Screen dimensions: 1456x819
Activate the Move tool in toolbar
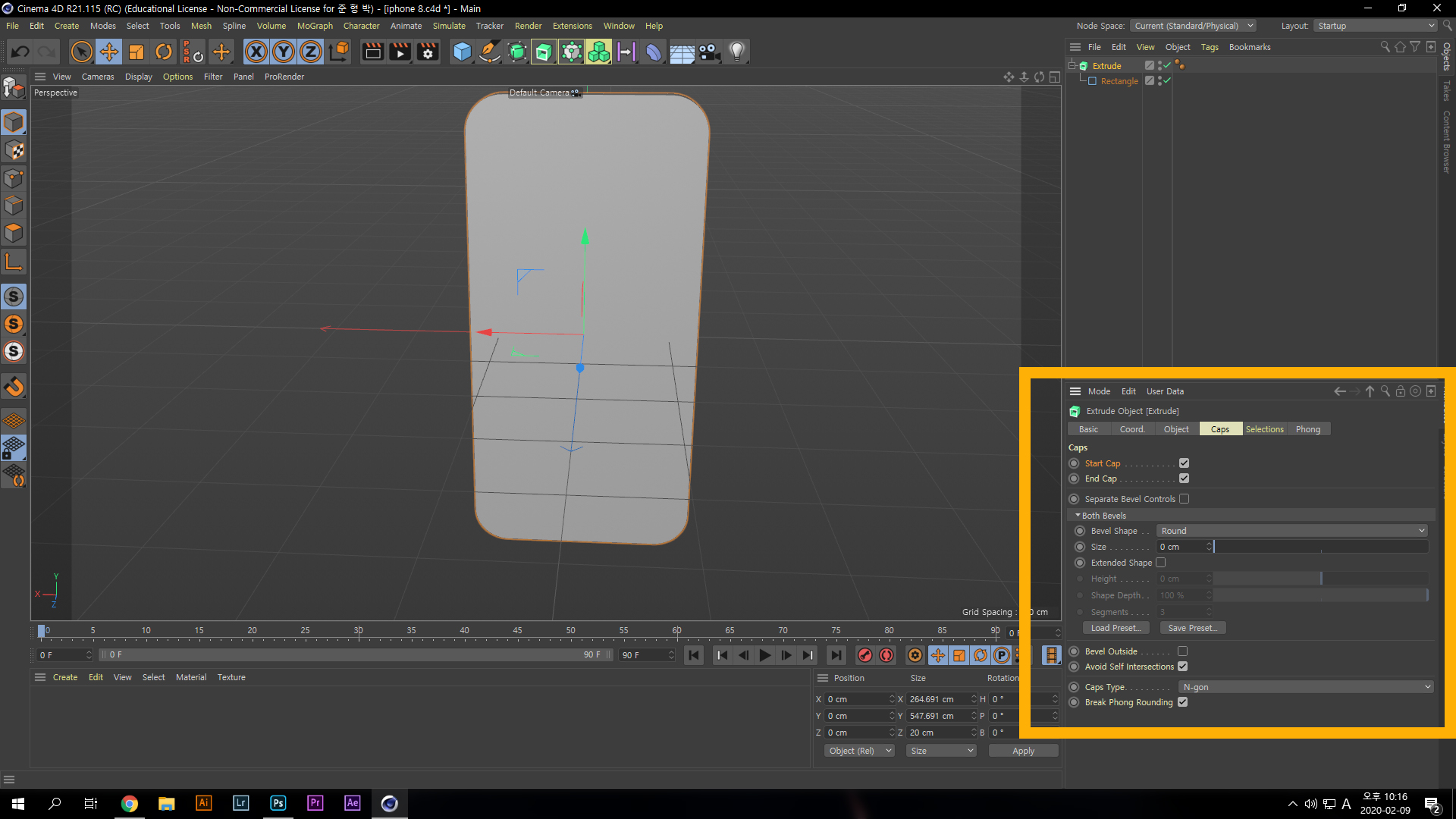pos(108,52)
